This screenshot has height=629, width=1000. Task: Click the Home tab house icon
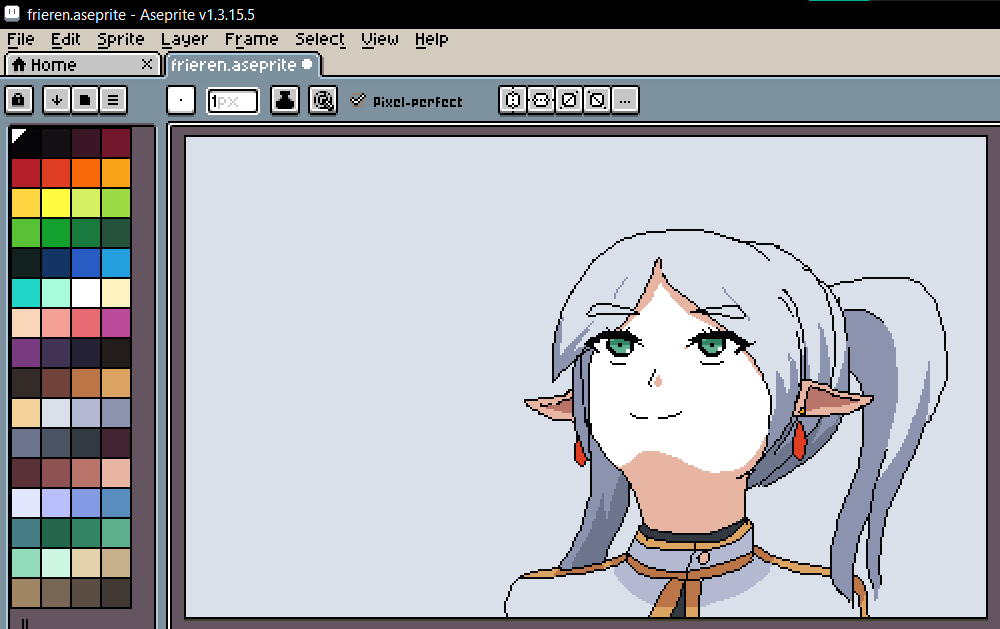coord(19,64)
